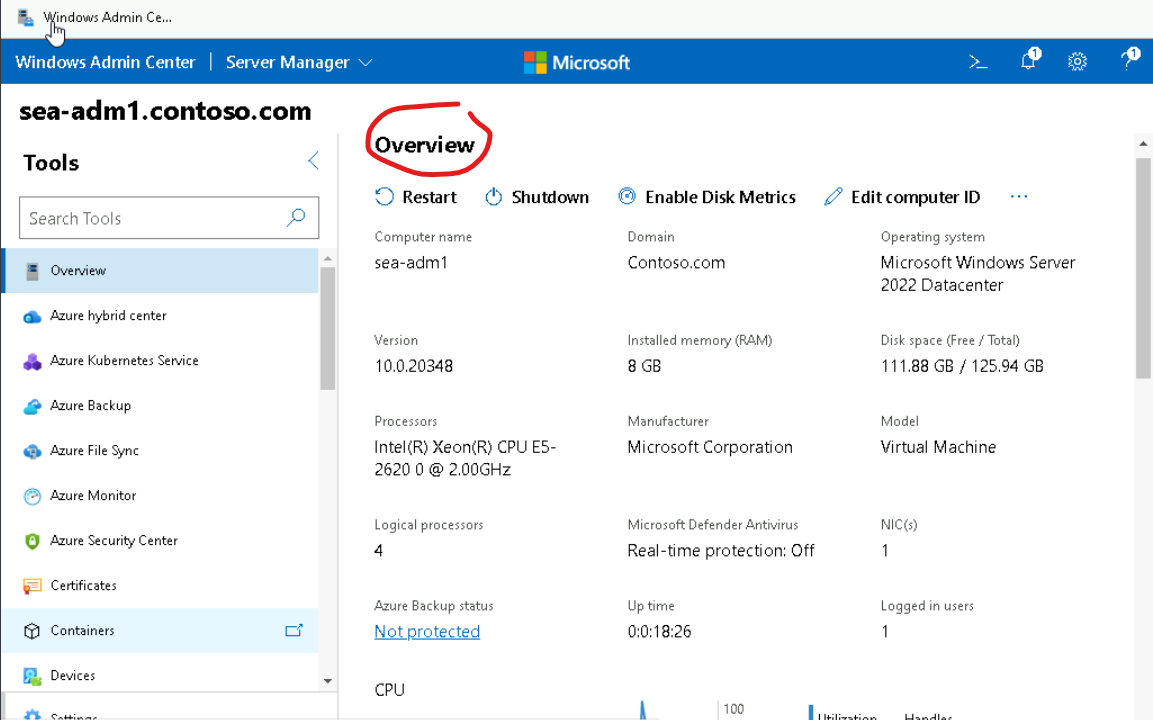
Task: Select Azure Security Center tool
Action: click(160, 540)
